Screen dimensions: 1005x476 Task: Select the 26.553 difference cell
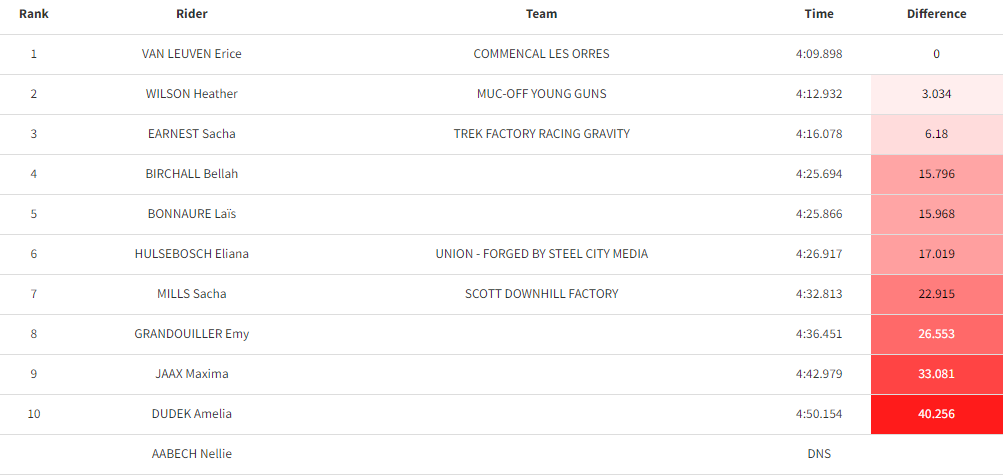(x=936, y=334)
